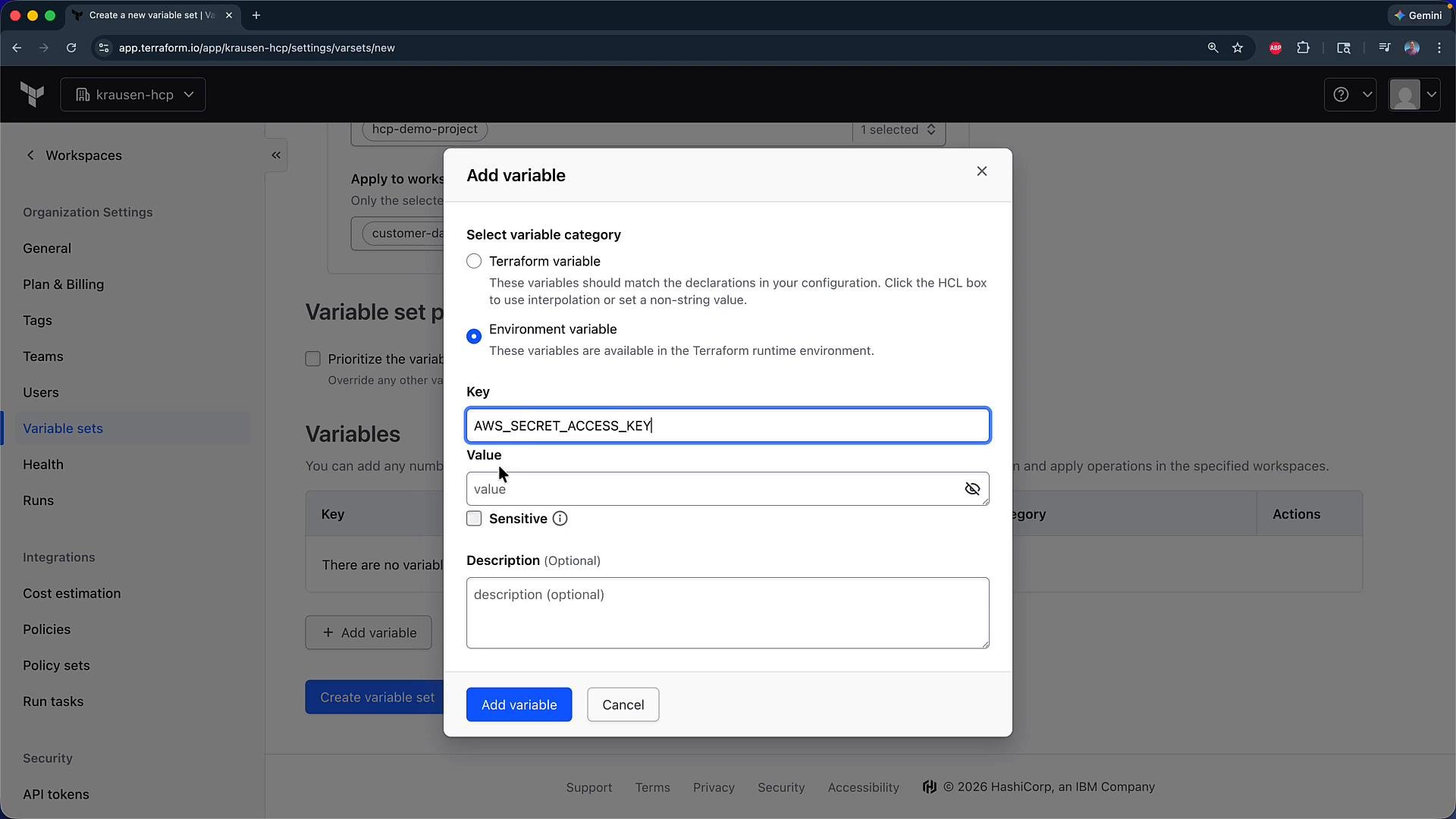Screen dimensions: 1456x819
Task: Click the Accessibility footer link
Action: click(x=864, y=787)
